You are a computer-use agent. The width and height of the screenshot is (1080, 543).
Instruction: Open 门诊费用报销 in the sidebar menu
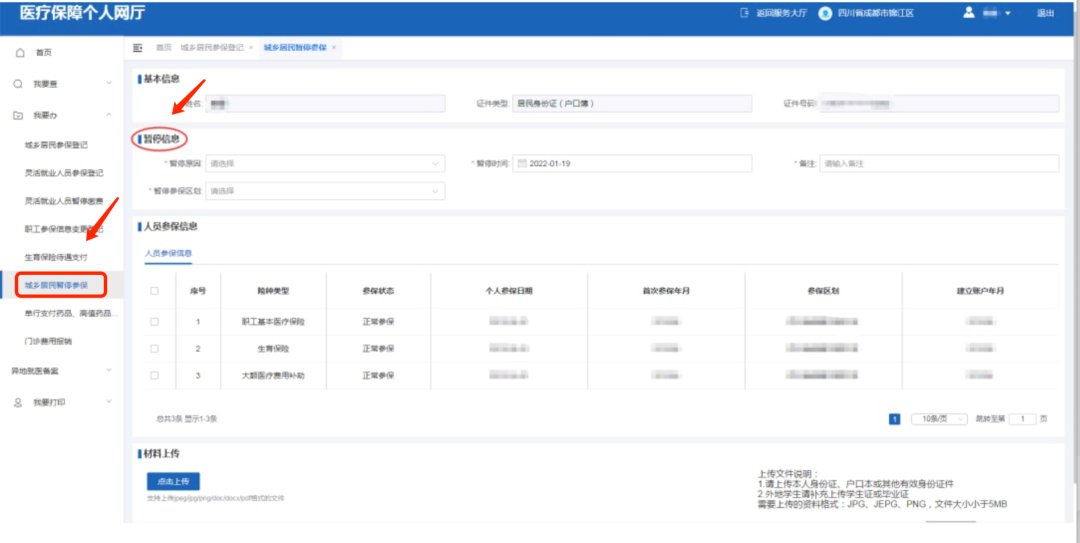tap(48, 341)
